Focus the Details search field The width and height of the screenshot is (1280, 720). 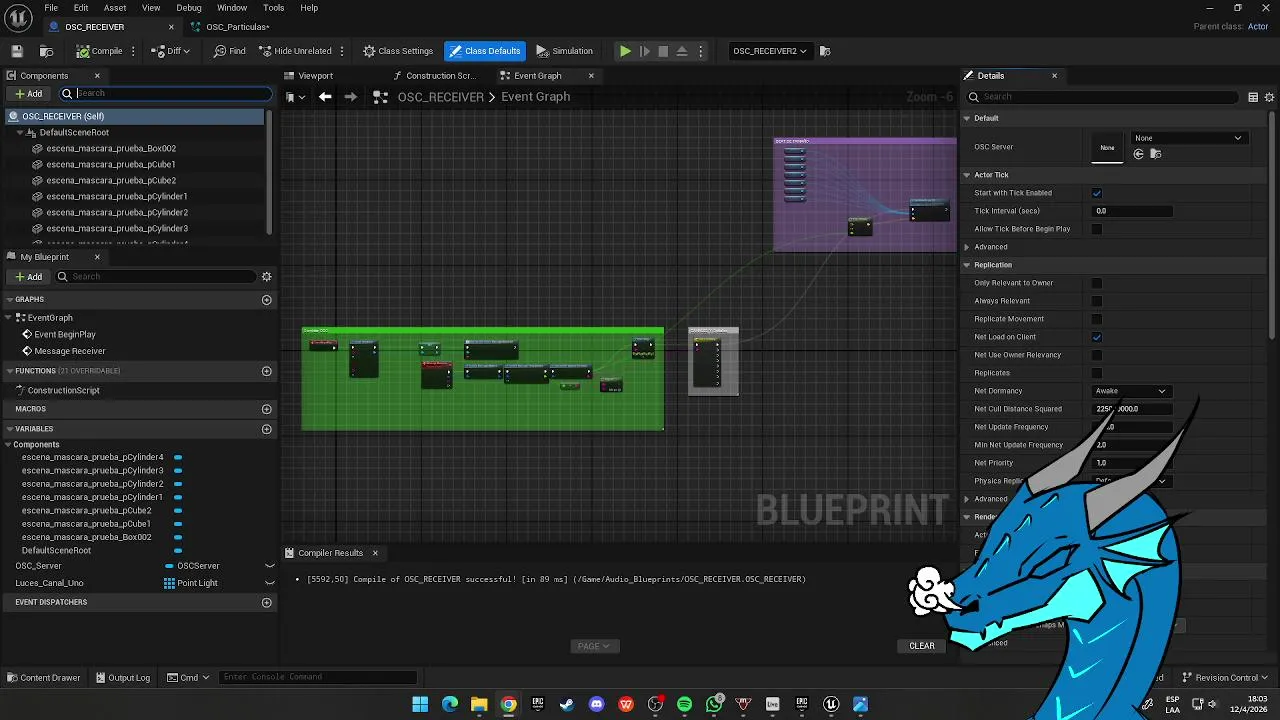point(1104,97)
